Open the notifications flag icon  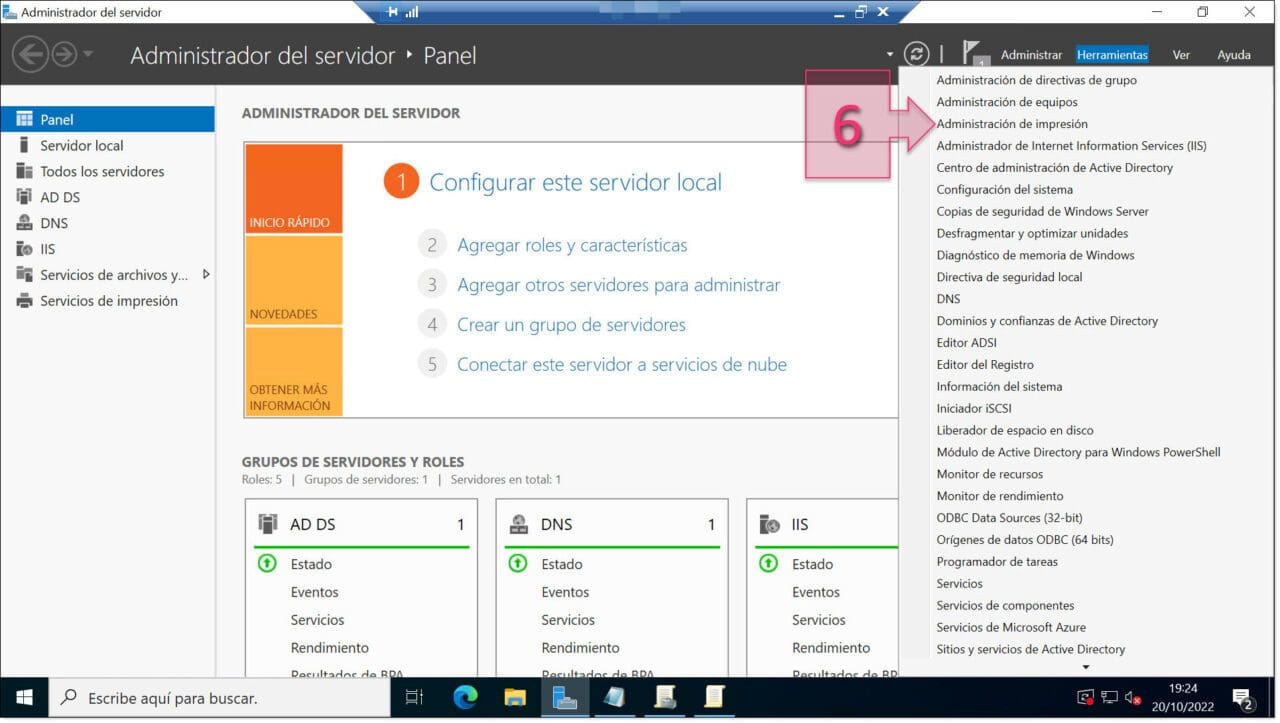(x=974, y=54)
